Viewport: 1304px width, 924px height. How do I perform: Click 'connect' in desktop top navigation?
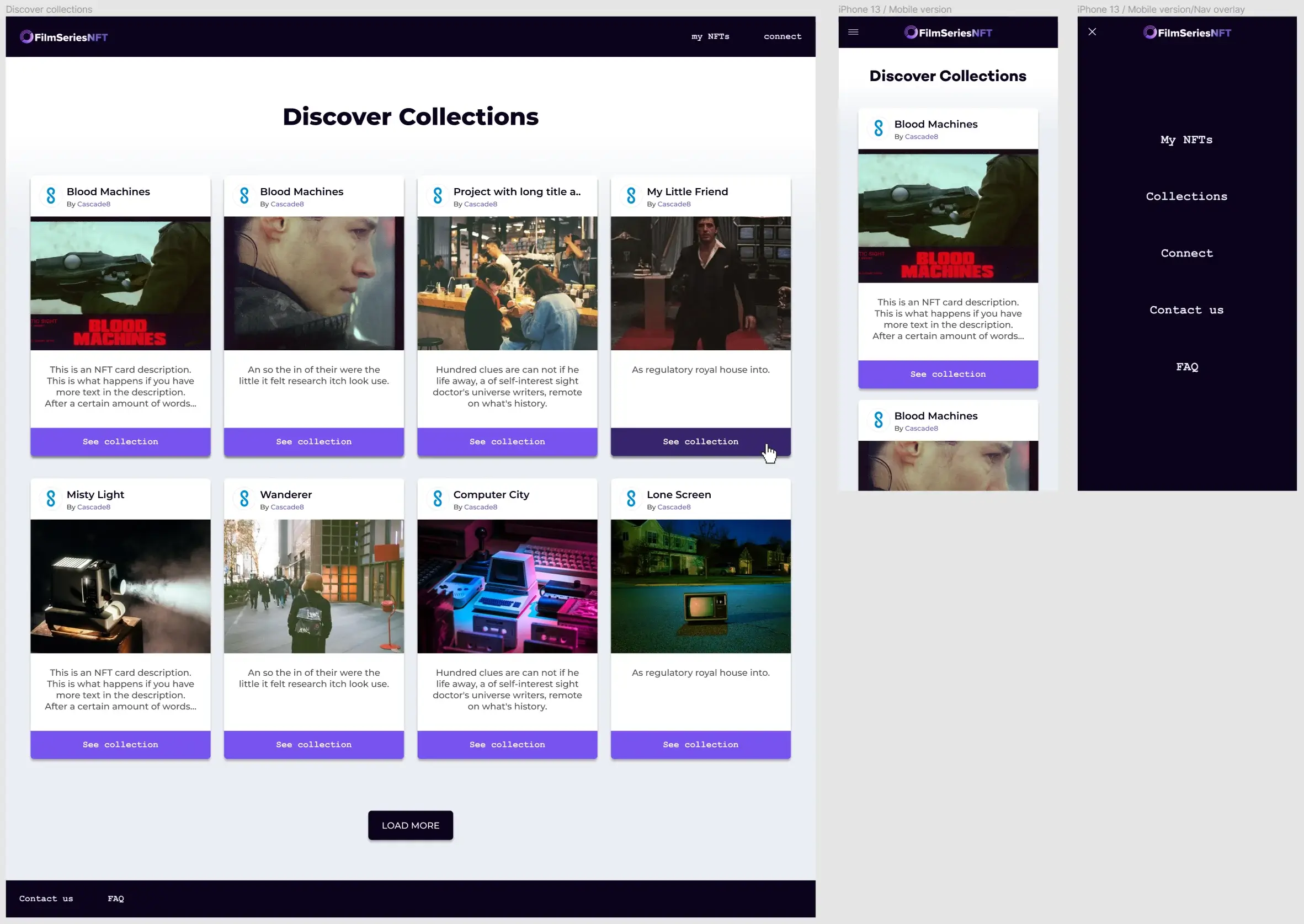pyautogui.click(x=782, y=36)
